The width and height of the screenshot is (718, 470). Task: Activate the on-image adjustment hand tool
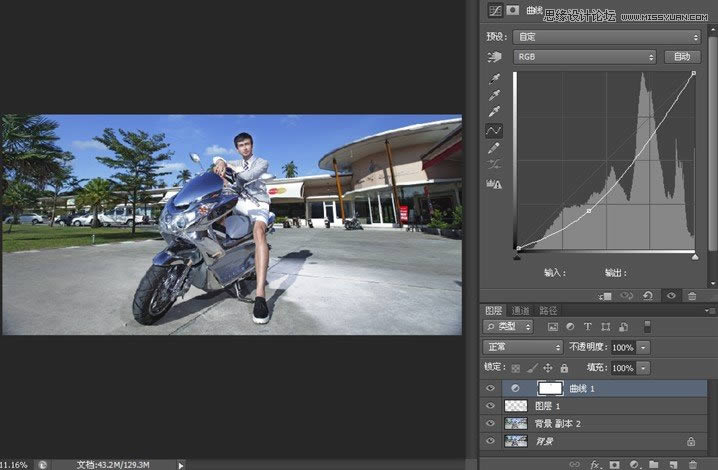pos(495,57)
